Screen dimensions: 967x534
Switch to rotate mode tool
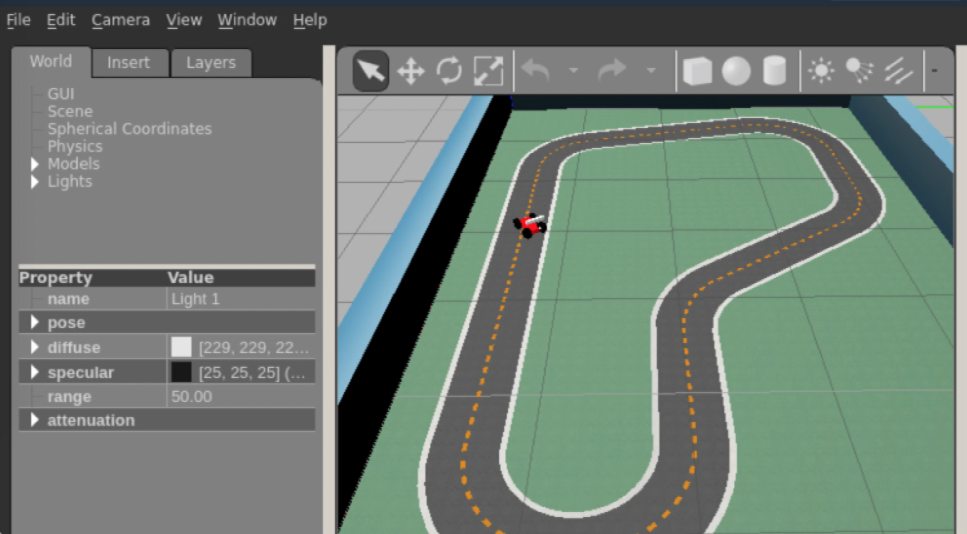point(449,71)
